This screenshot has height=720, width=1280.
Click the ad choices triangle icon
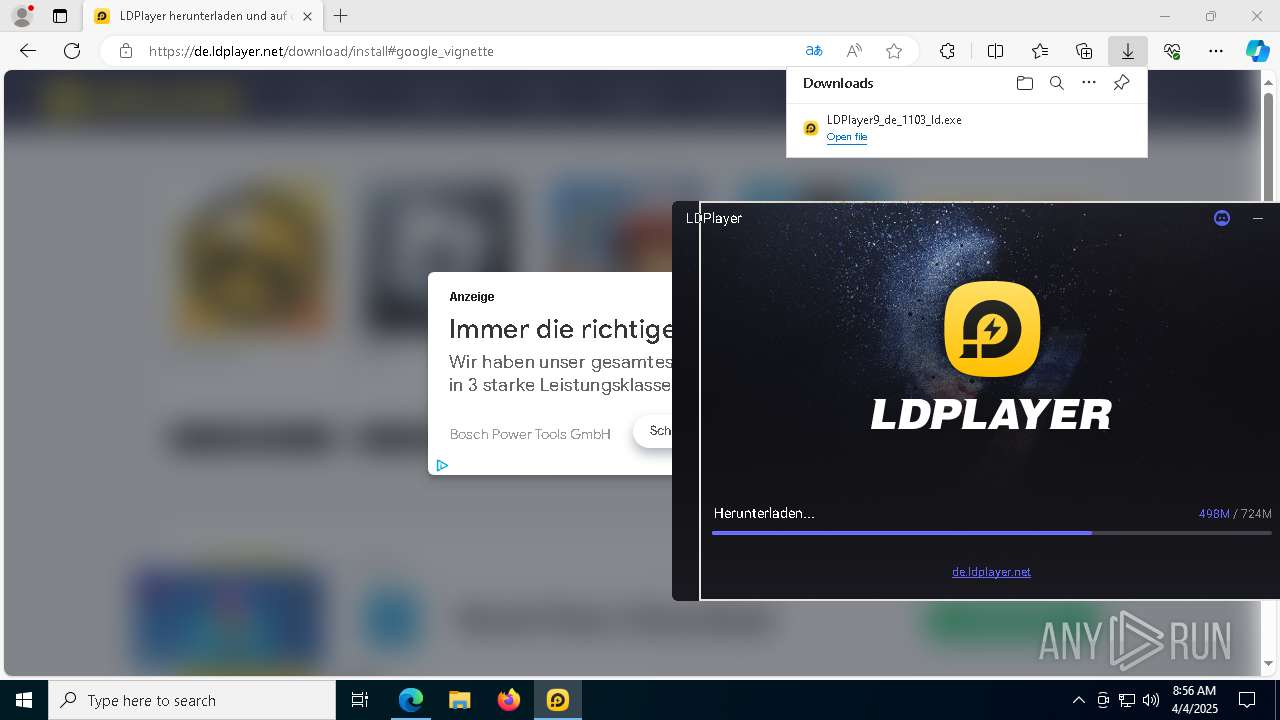[x=442, y=465]
